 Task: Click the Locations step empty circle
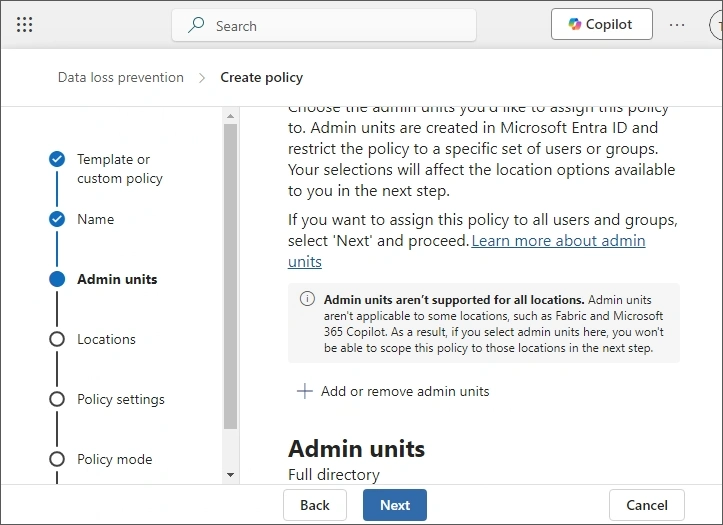pos(57,339)
